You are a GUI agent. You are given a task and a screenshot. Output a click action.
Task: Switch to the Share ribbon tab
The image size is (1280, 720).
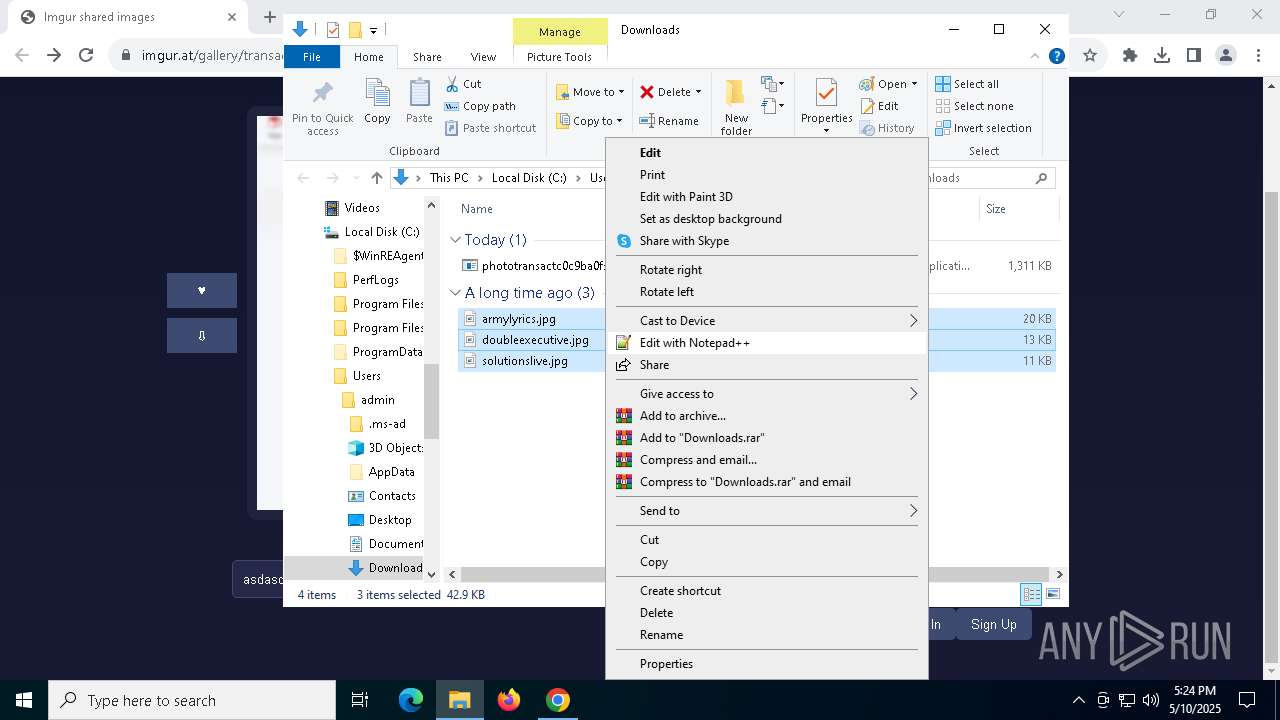point(427,57)
